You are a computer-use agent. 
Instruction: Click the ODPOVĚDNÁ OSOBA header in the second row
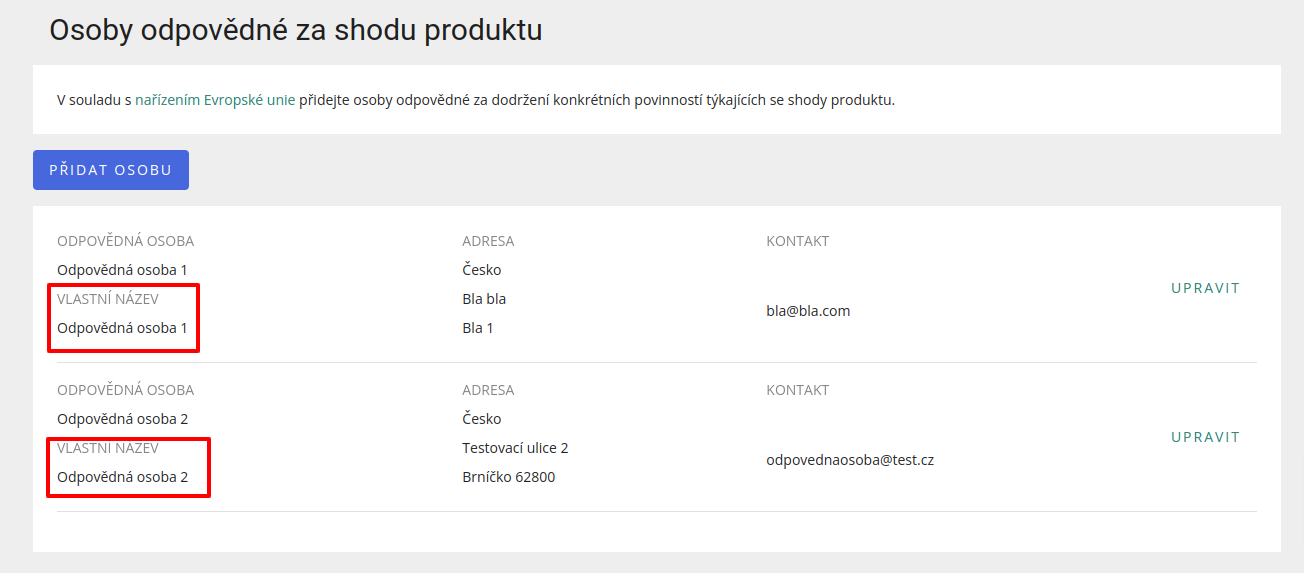126,390
